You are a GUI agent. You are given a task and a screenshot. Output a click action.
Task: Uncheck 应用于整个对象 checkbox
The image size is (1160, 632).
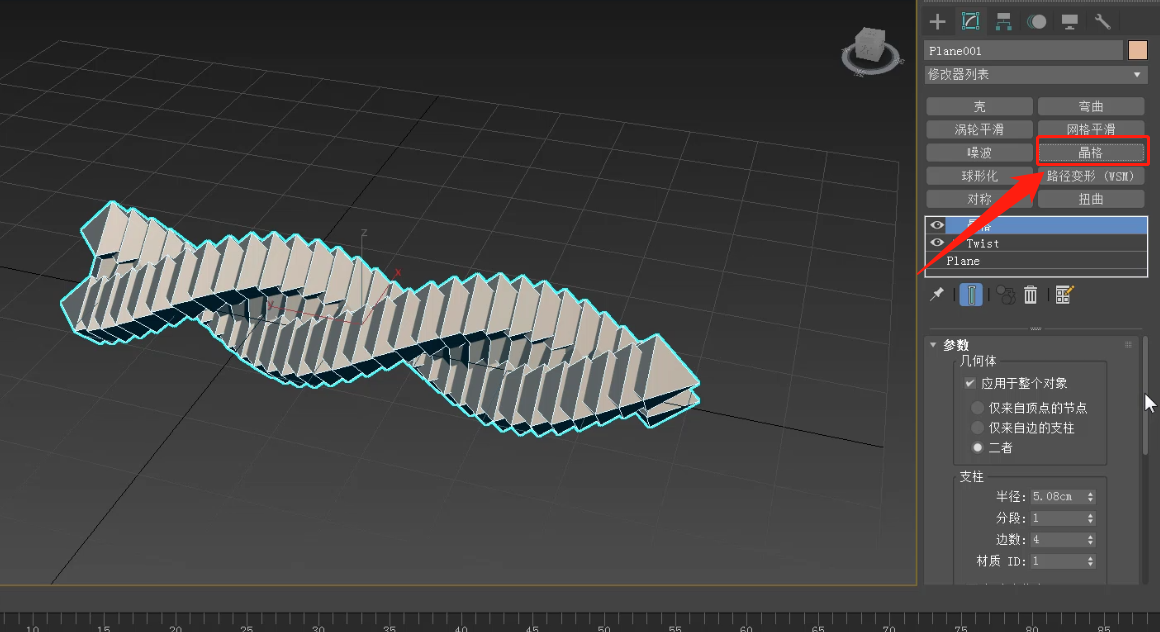pyautogui.click(x=970, y=383)
